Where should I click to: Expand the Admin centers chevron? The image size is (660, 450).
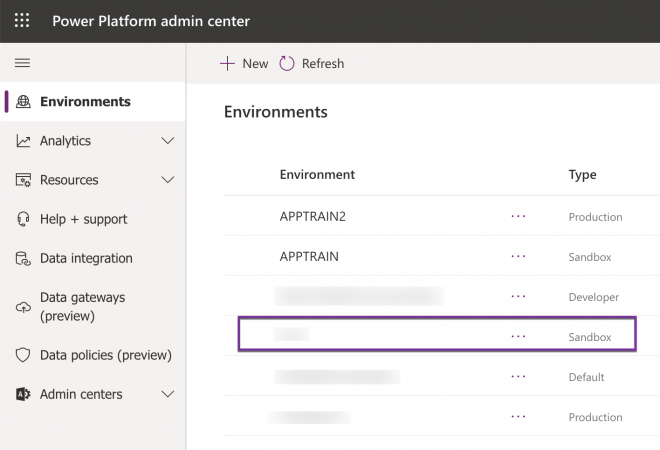point(168,394)
